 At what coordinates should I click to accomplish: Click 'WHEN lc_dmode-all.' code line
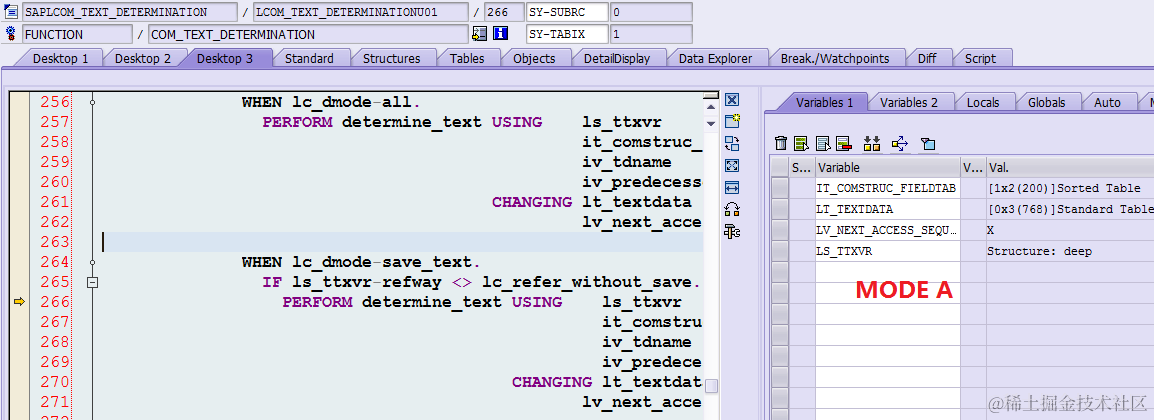coord(331,103)
